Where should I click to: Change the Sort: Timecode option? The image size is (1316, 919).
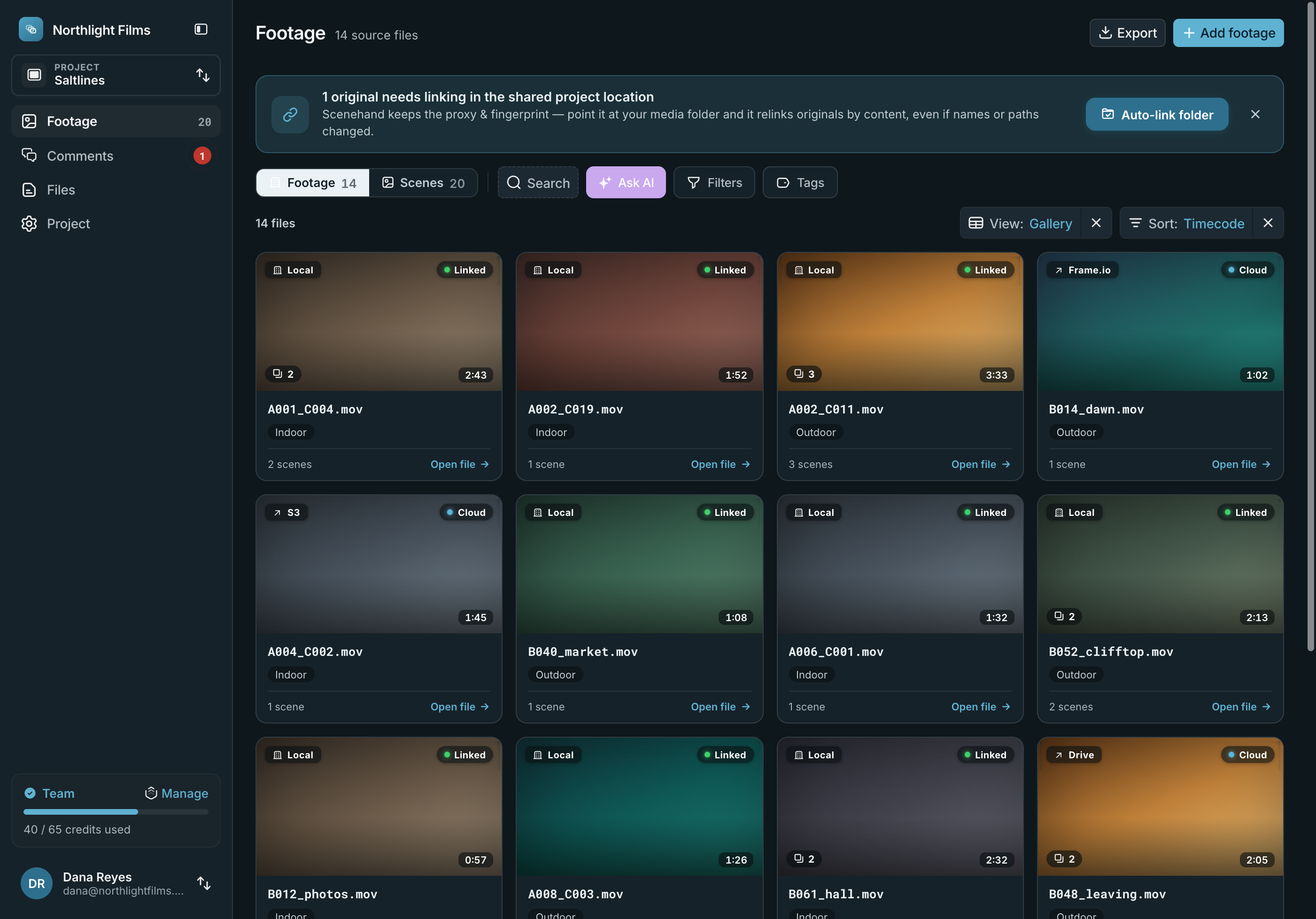(x=1186, y=223)
